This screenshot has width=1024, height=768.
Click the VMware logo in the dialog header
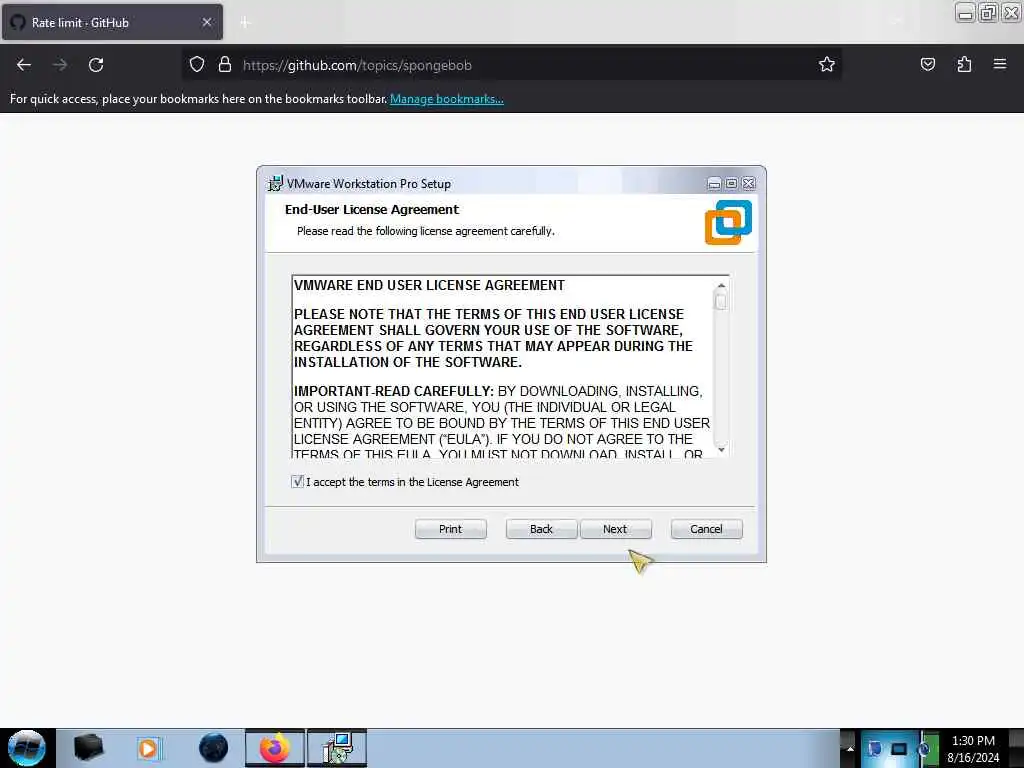[x=728, y=223]
